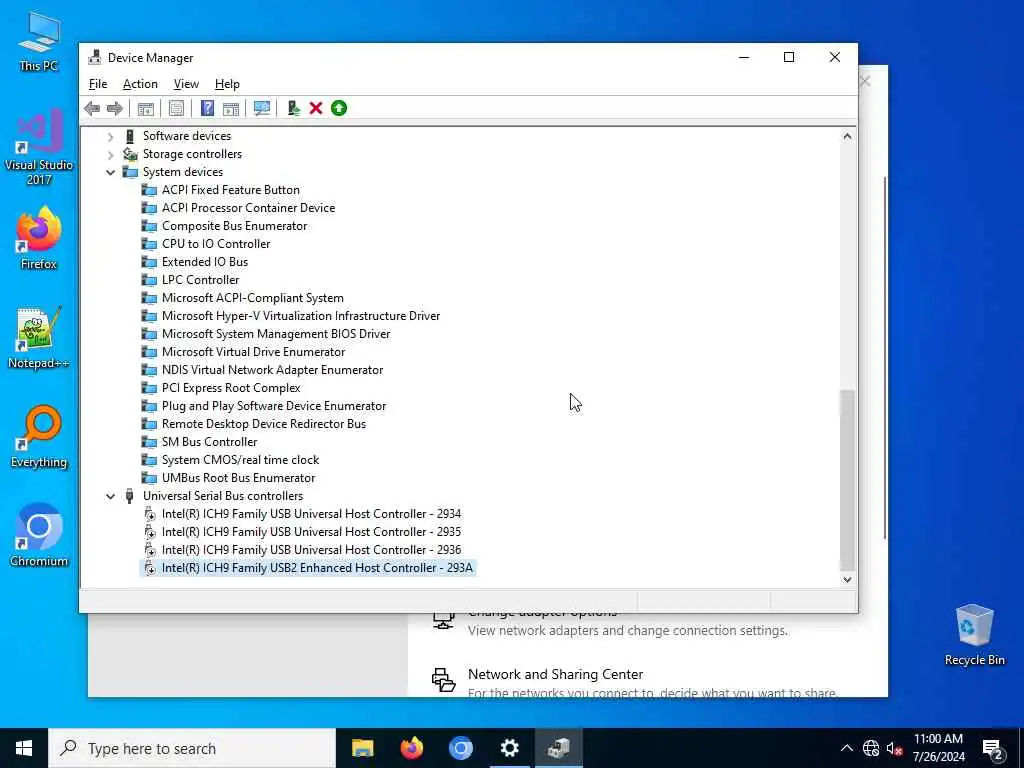Select Microsoft Hyper-V Virtualization Infrastructure Driver
The width and height of the screenshot is (1024, 768).
(301, 316)
